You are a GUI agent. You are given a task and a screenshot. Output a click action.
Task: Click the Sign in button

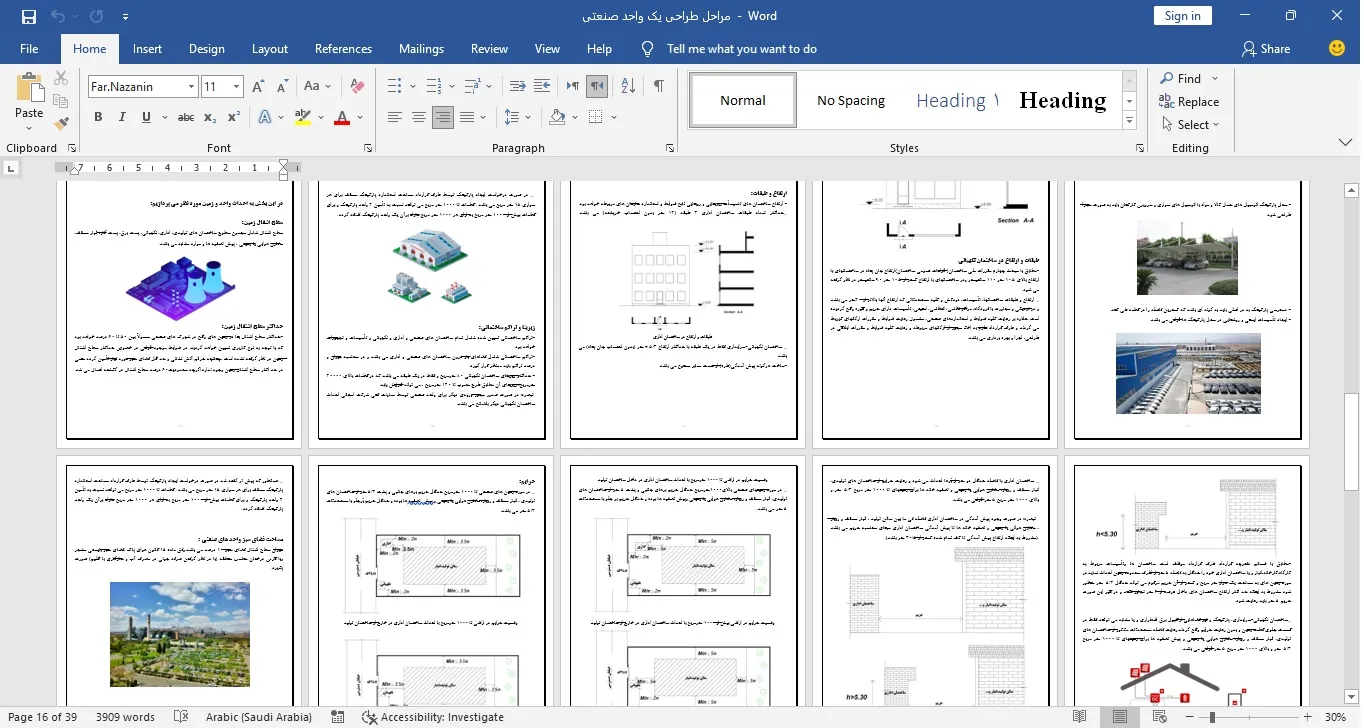point(1182,16)
